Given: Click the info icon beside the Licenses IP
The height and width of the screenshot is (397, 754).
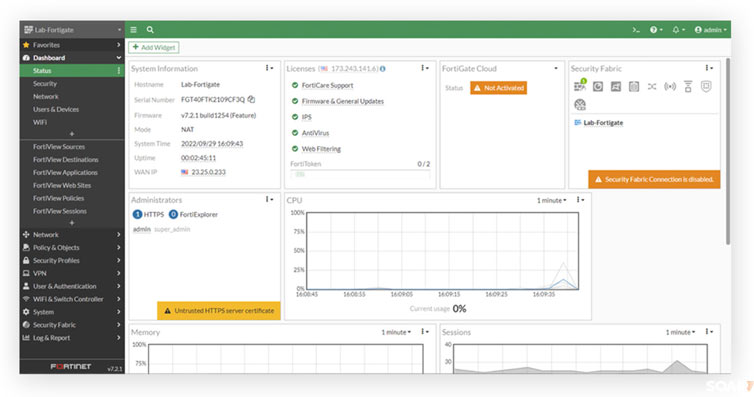Looking at the screenshot, I should (x=383, y=69).
